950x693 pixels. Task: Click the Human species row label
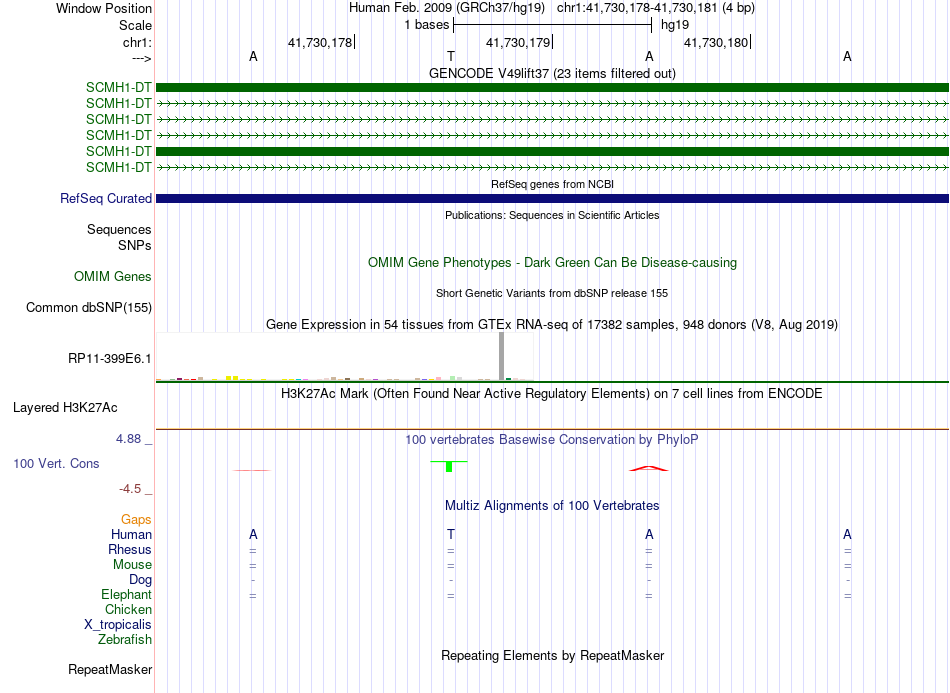coord(131,534)
